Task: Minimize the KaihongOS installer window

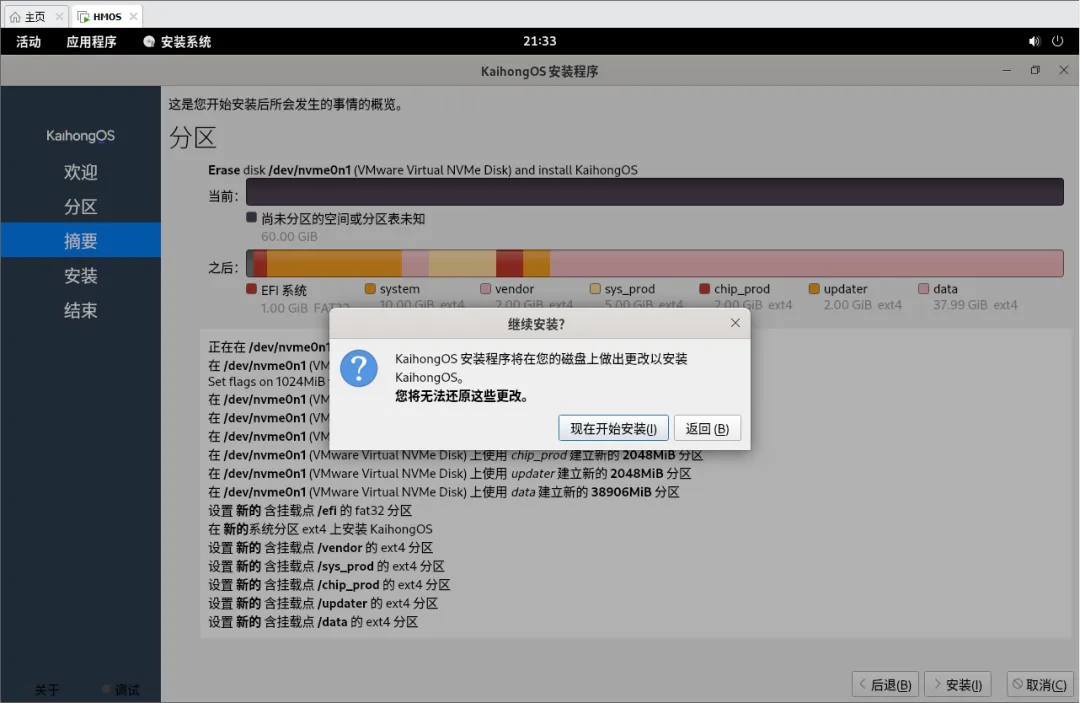Action: (x=1006, y=70)
